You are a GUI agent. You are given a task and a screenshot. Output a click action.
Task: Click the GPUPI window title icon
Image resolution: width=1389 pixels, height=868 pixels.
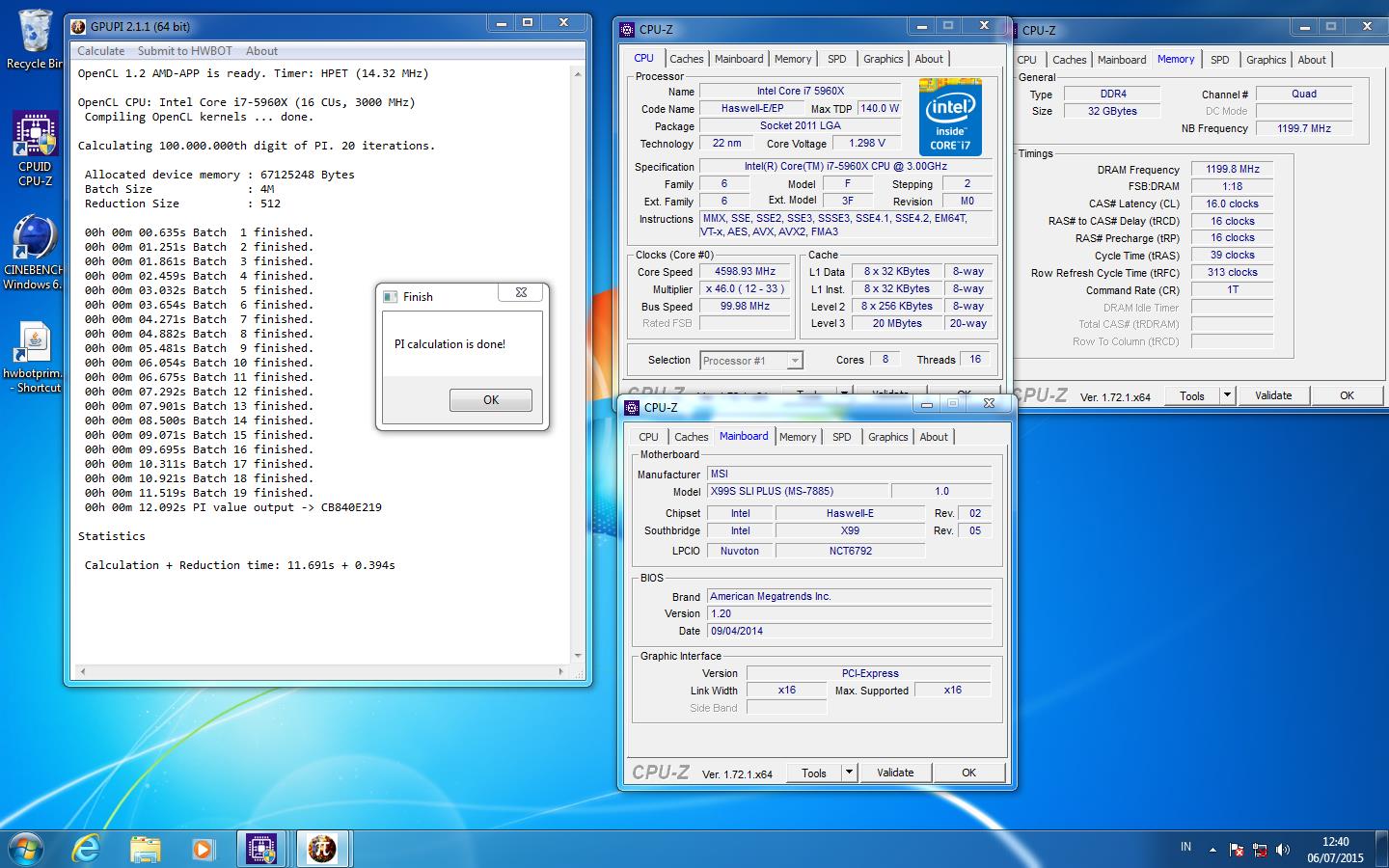point(80,27)
